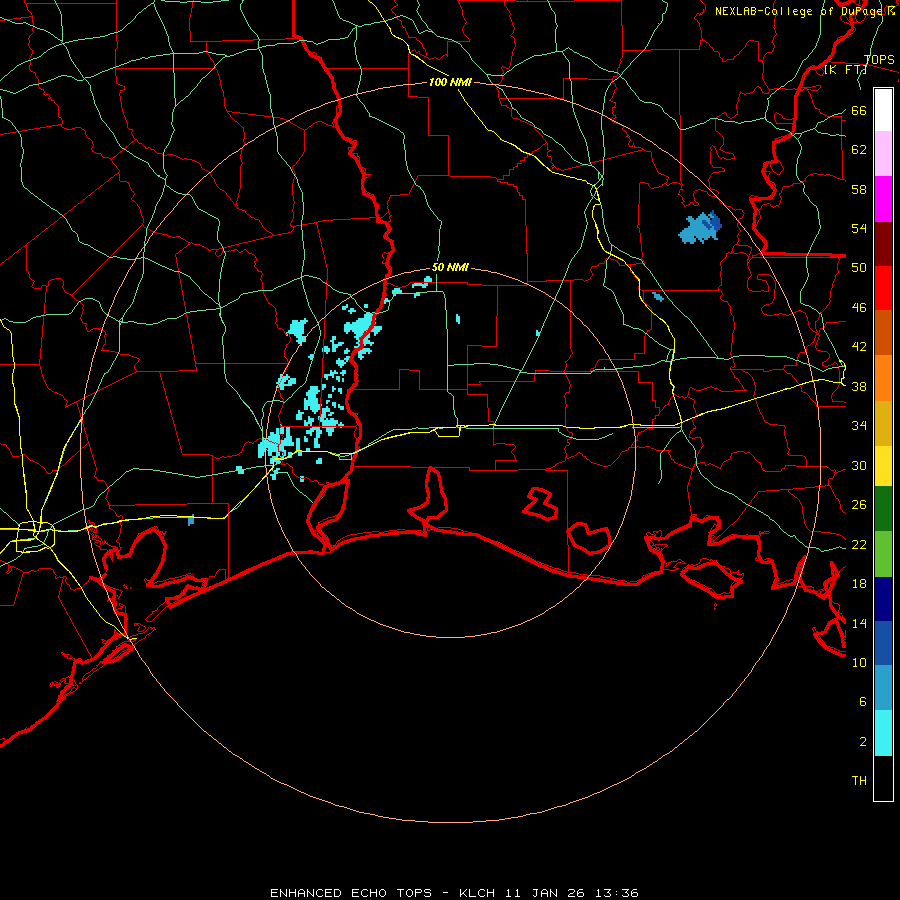This screenshot has width=900, height=900.
Task: Click the cyan legend swatch
Action: point(883,733)
